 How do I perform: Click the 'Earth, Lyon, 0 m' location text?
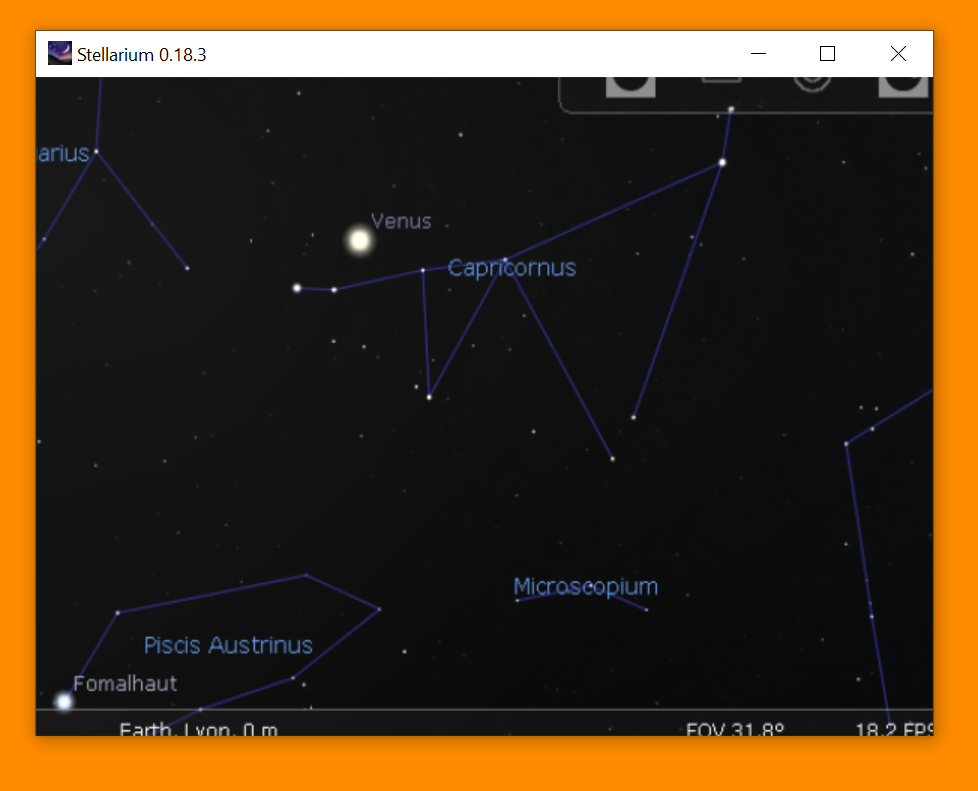coord(198,729)
